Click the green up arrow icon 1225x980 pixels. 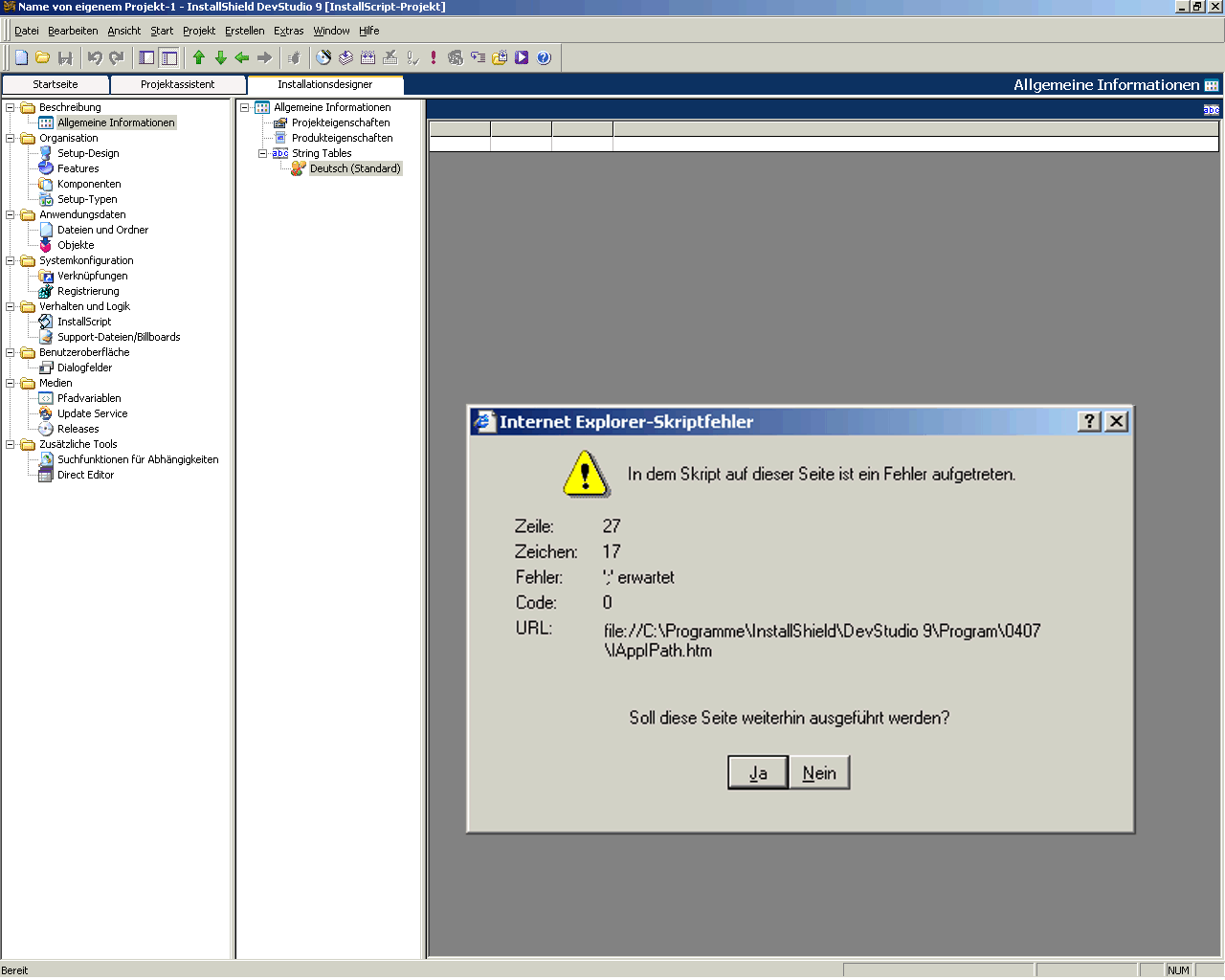pos(199,58)
